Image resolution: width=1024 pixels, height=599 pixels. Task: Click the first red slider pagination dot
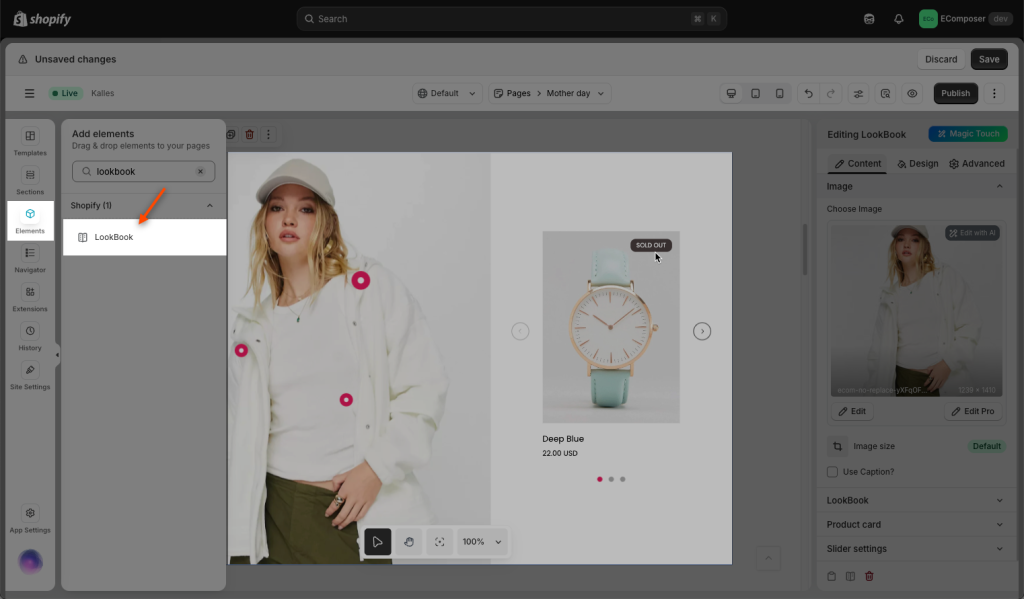tap(600, 479)
